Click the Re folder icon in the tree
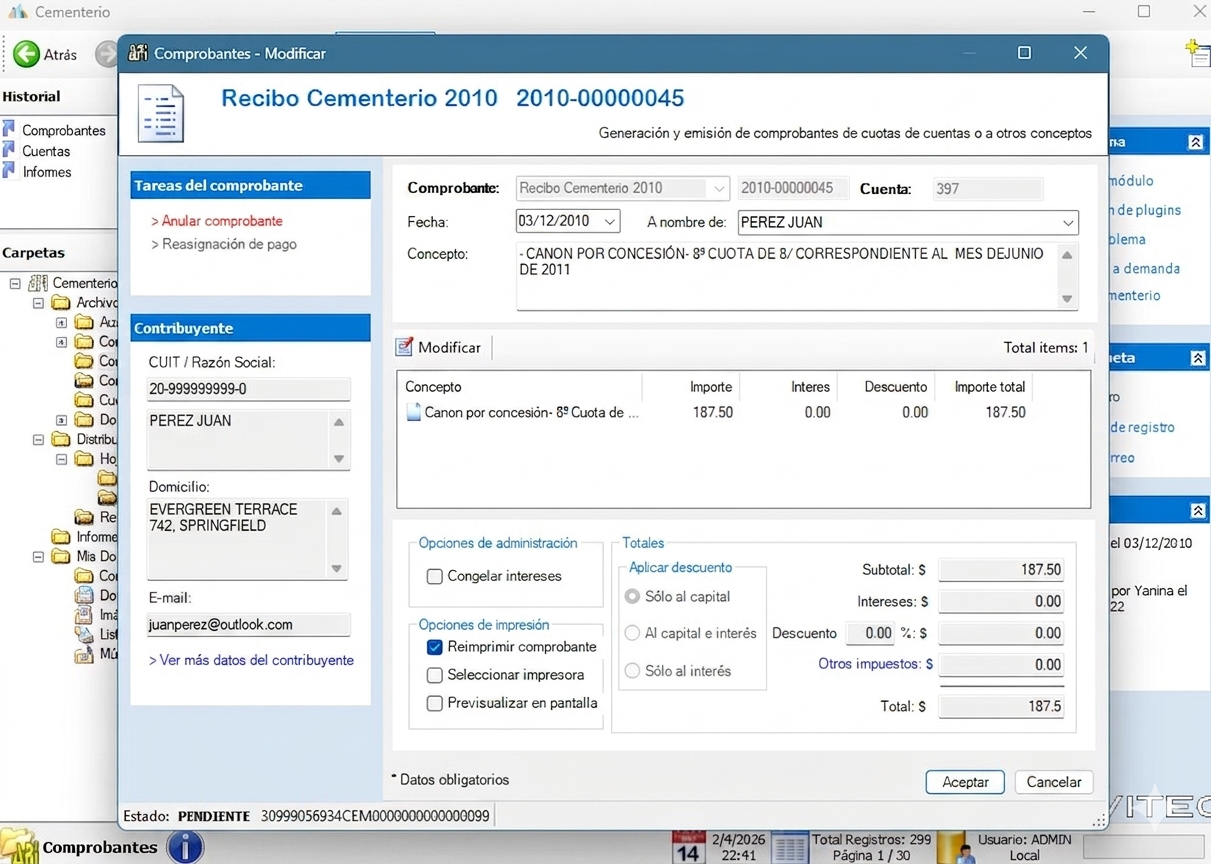This screenshot has height=864, width=1211. [x=84, y=517]
